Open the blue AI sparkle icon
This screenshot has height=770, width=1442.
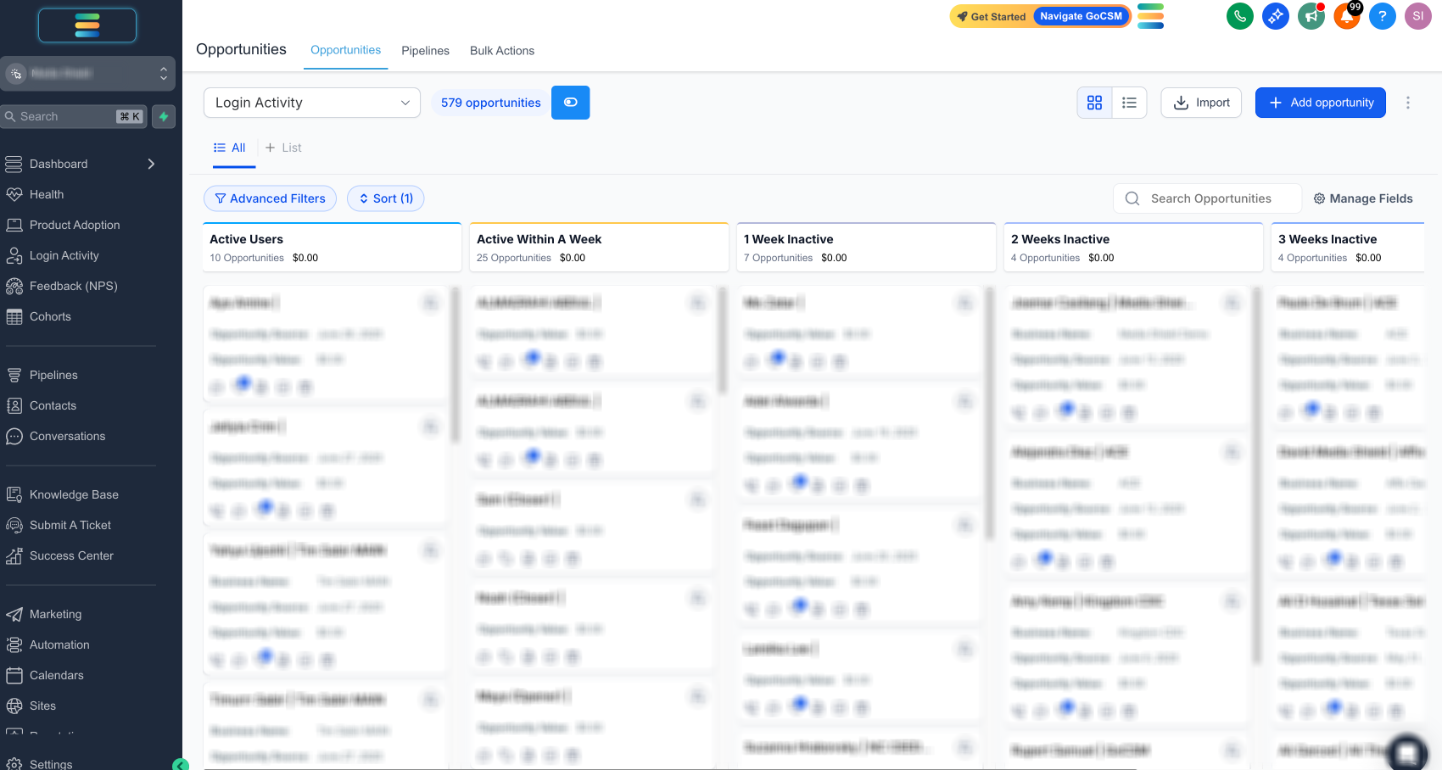tap(1275, 16)
